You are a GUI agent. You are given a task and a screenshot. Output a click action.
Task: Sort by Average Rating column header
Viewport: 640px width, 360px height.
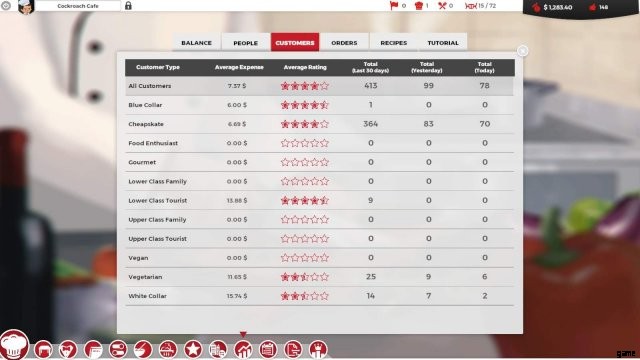[305, 67]
